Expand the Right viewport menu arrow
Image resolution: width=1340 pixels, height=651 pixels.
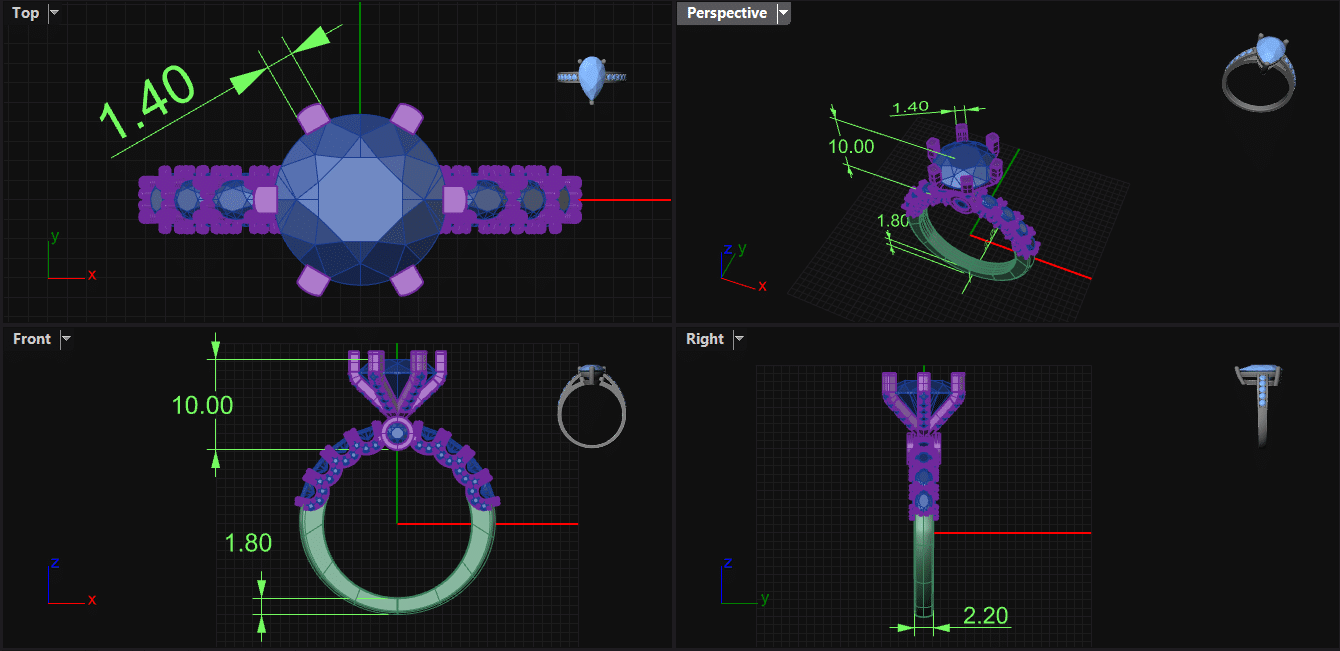tap(739, 339)
